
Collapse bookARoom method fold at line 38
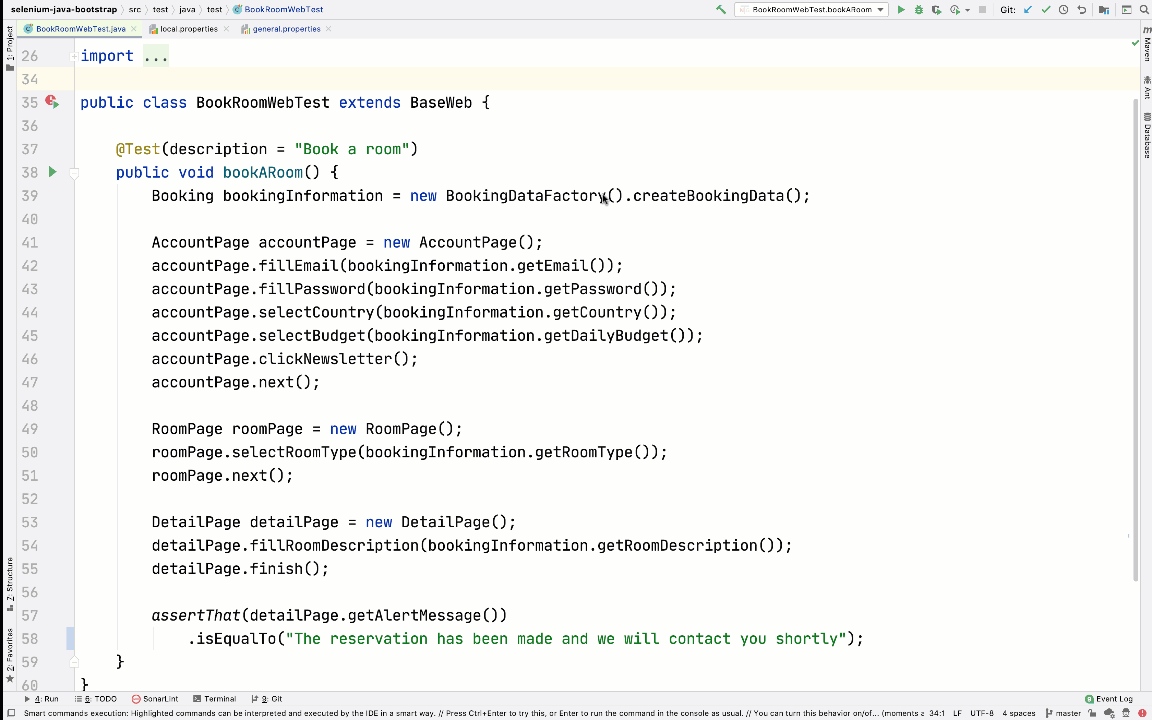click(x=73, y=173)
